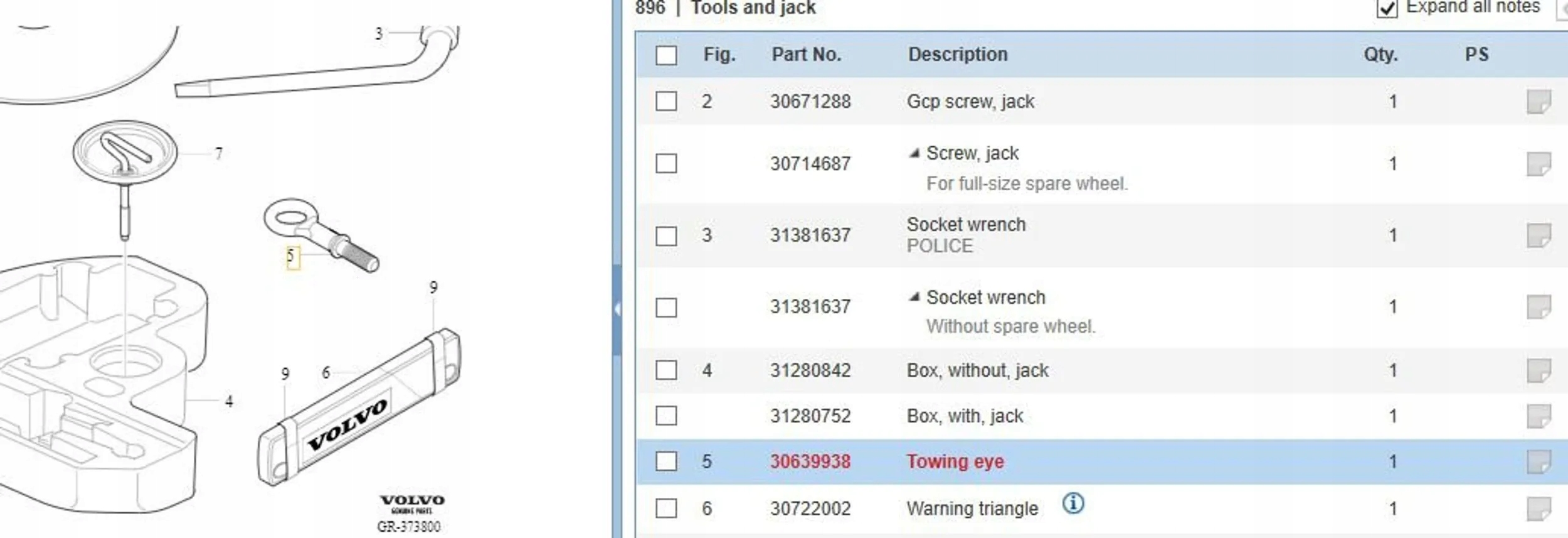Click the For full-size spare wheel note
This screenshot has height=538, width=1568.
point(1027,184)
